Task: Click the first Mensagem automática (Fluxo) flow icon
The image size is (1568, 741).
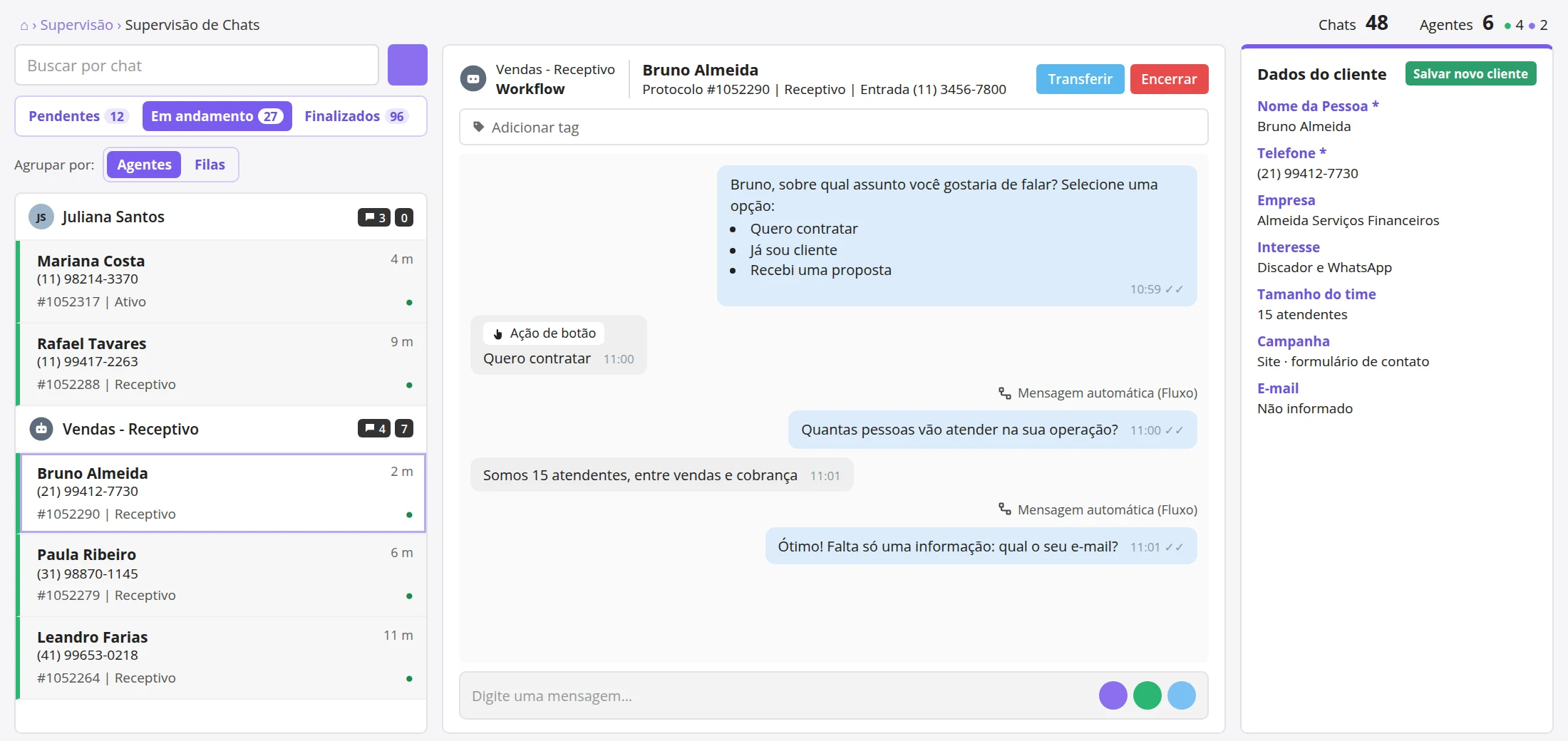Action: pyautogui.click(x=1005, y=393)
